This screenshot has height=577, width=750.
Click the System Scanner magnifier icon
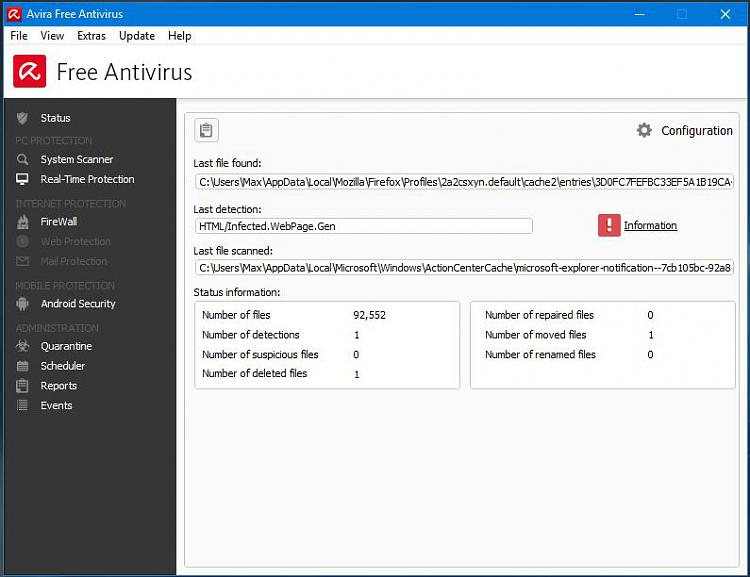coord(22,159)
